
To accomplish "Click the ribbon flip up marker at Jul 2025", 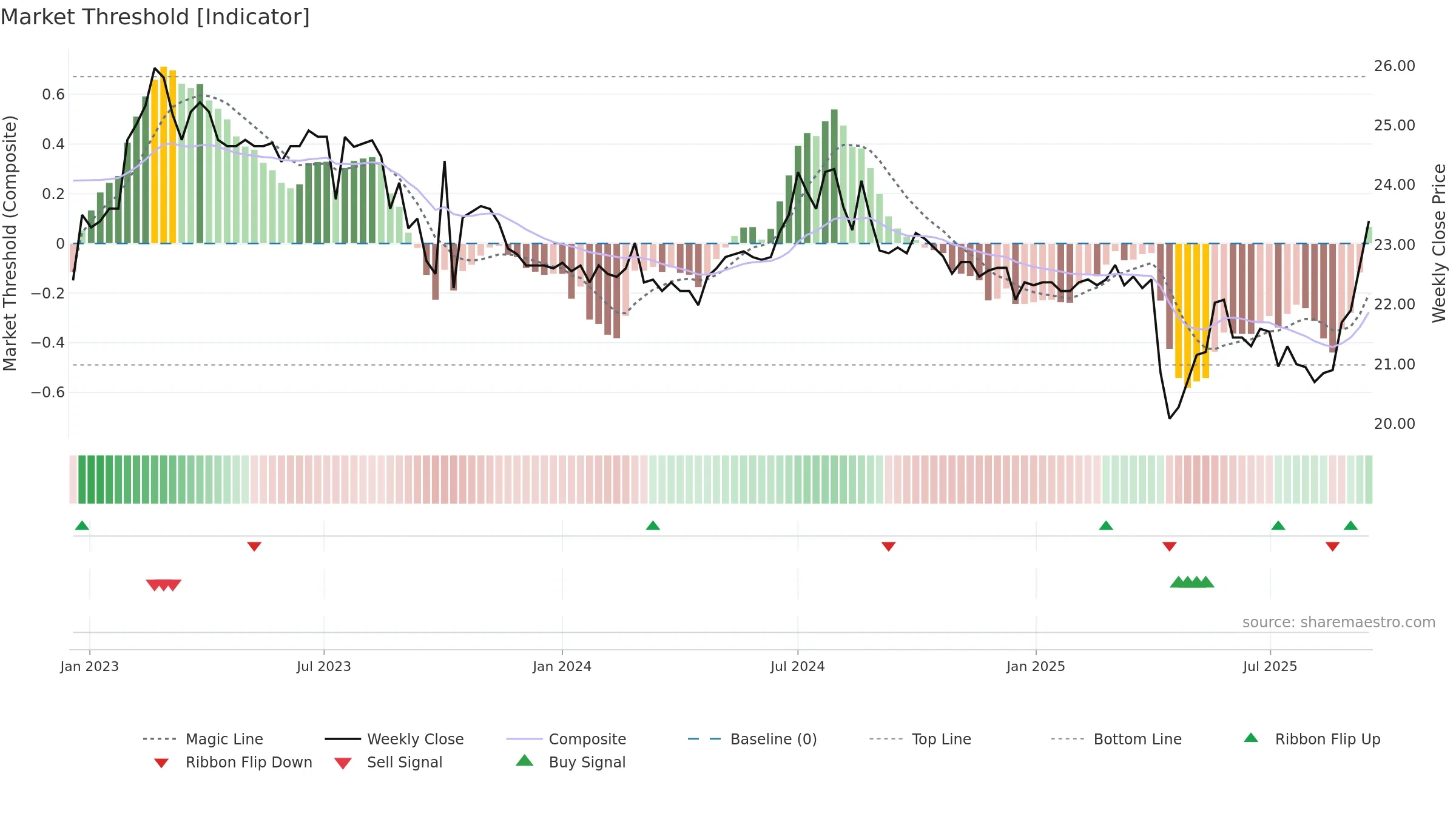I will click(1278, 525).
